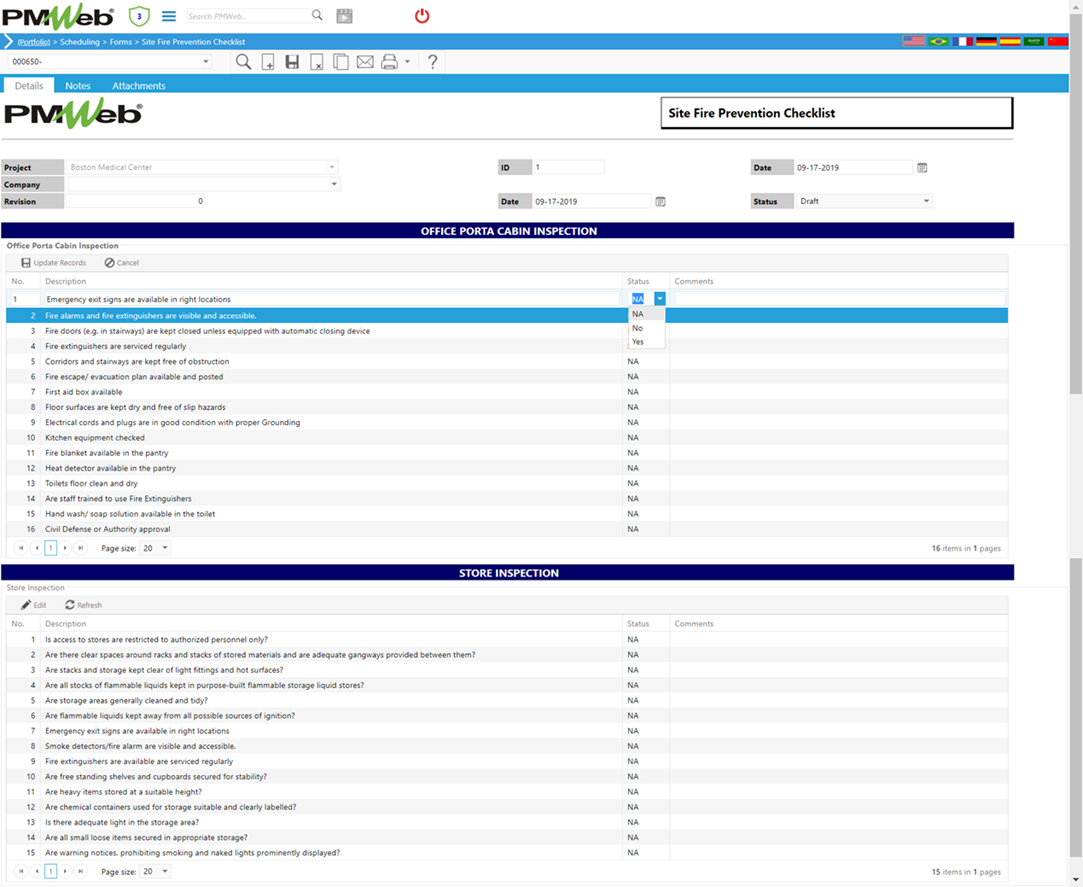
Task: Click Cancel in Office Porta Cabin grid
Action: (x=122, y=263)
